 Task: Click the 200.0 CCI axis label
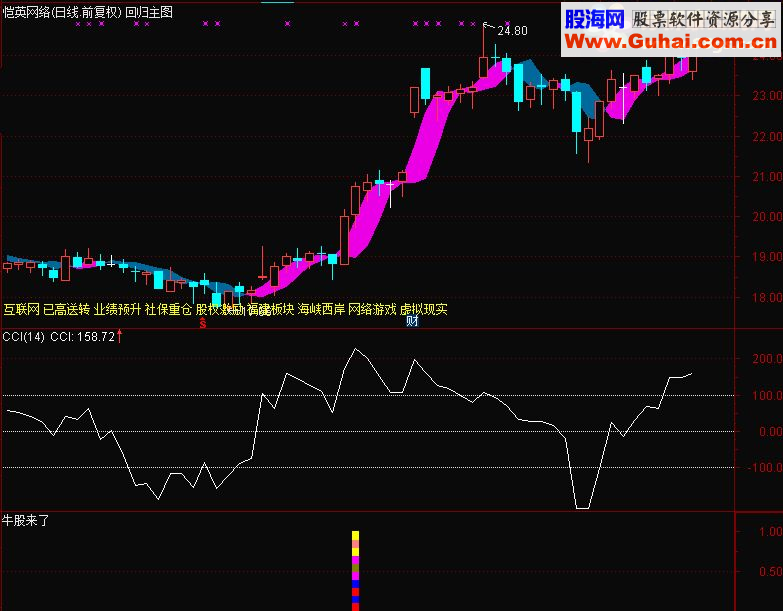click(x=767, y=358)
